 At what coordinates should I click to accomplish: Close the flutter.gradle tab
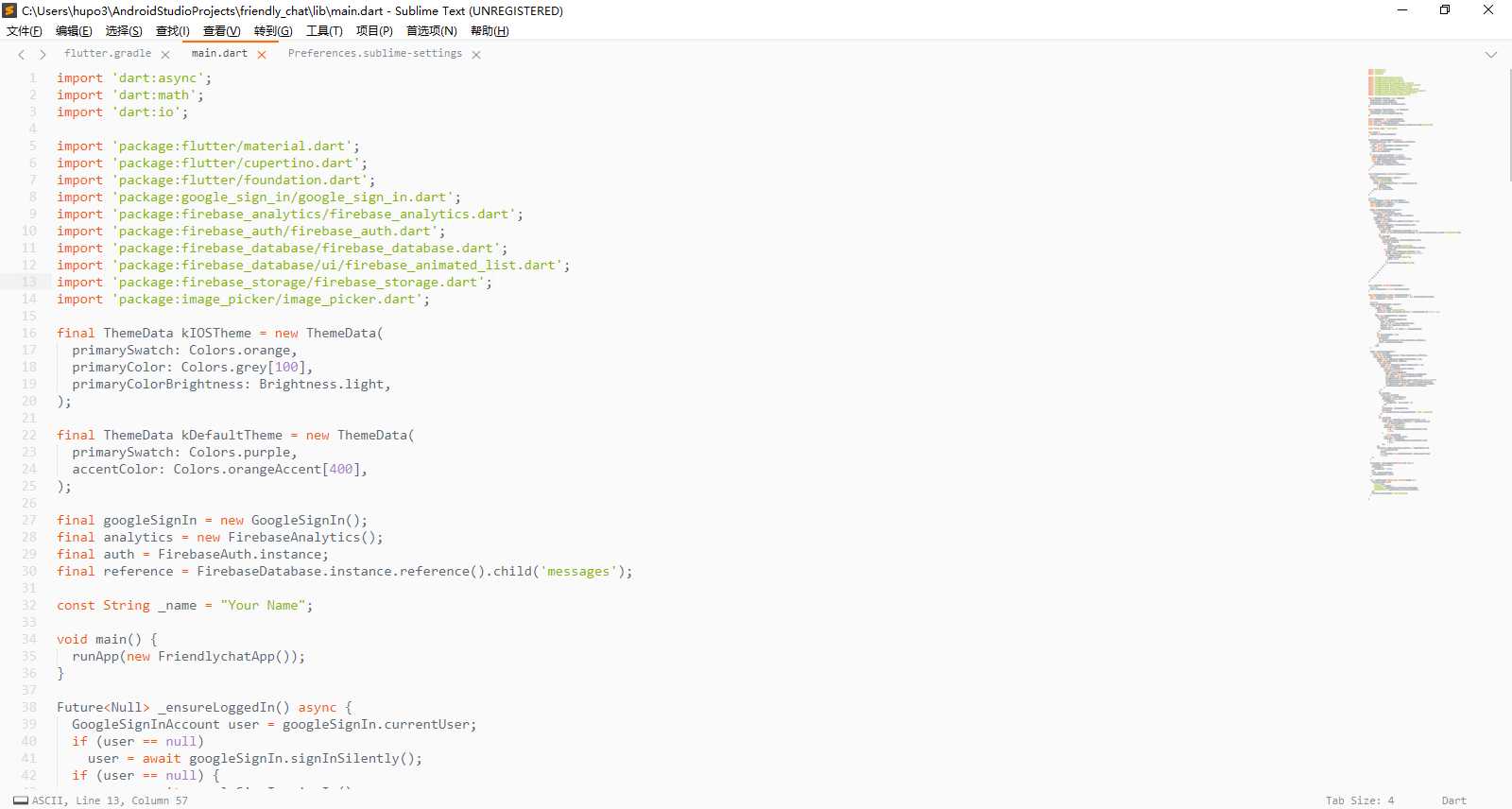pyautogui.click(x=165, y=55)
